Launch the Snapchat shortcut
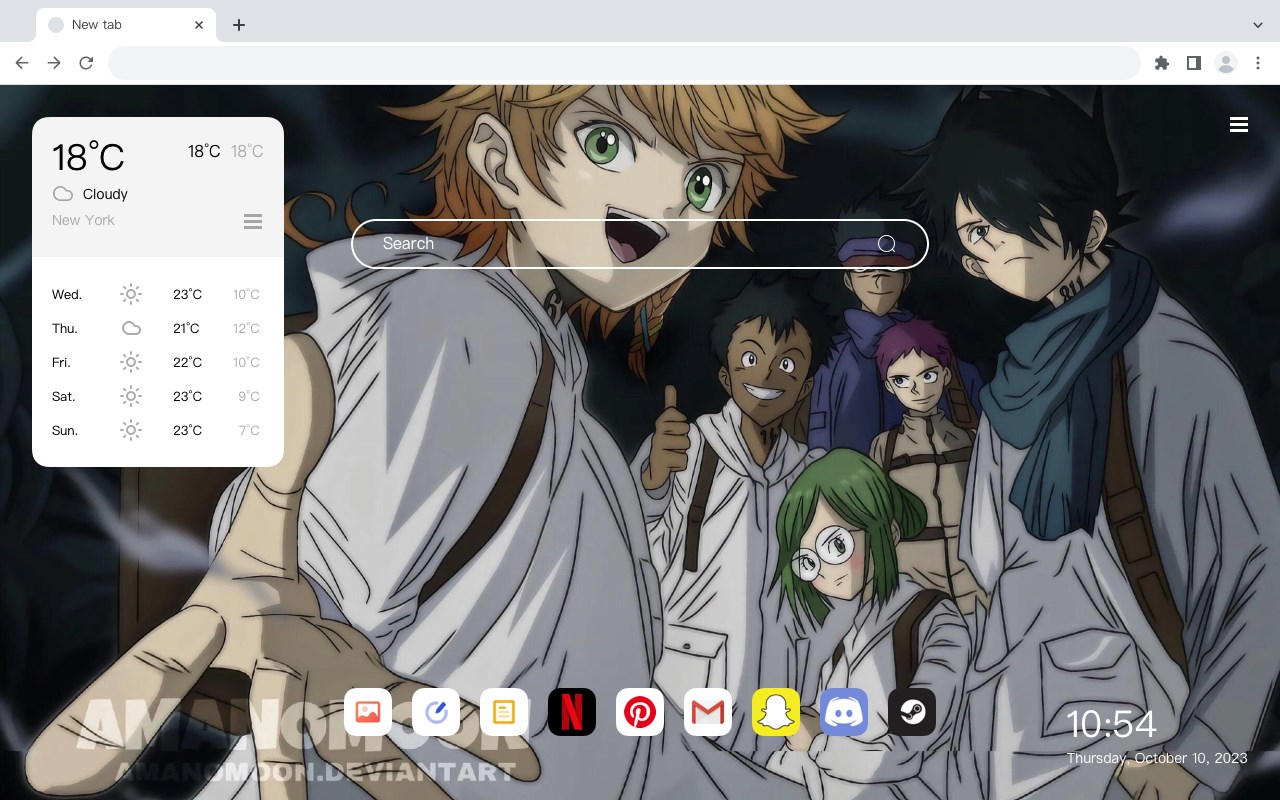This screenshot has width=1280, height=800. [x=776, y=712]
